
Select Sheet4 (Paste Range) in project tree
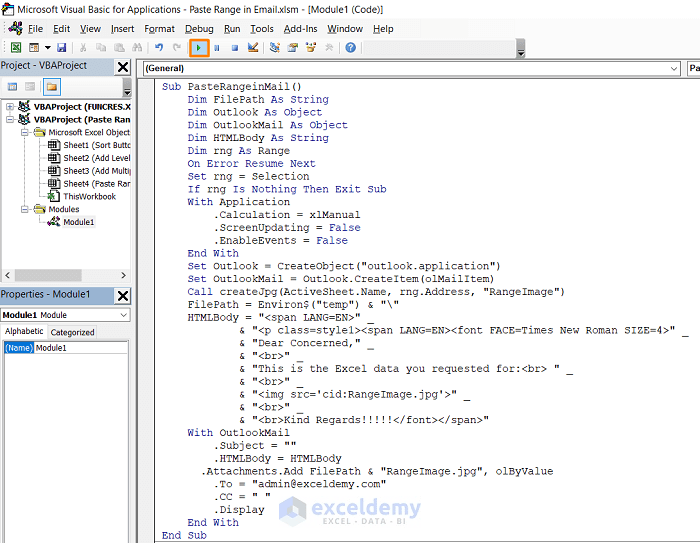coord(97,184)
